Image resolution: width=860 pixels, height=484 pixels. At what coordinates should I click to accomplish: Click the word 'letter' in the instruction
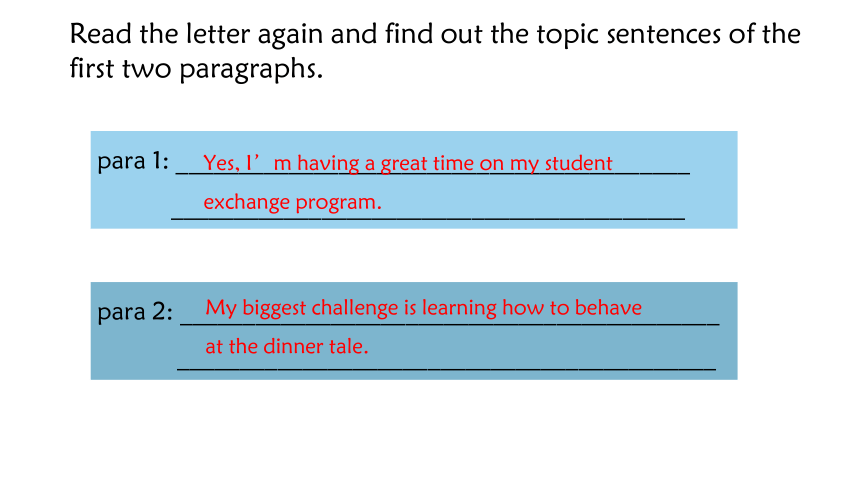tap(218, 34)
